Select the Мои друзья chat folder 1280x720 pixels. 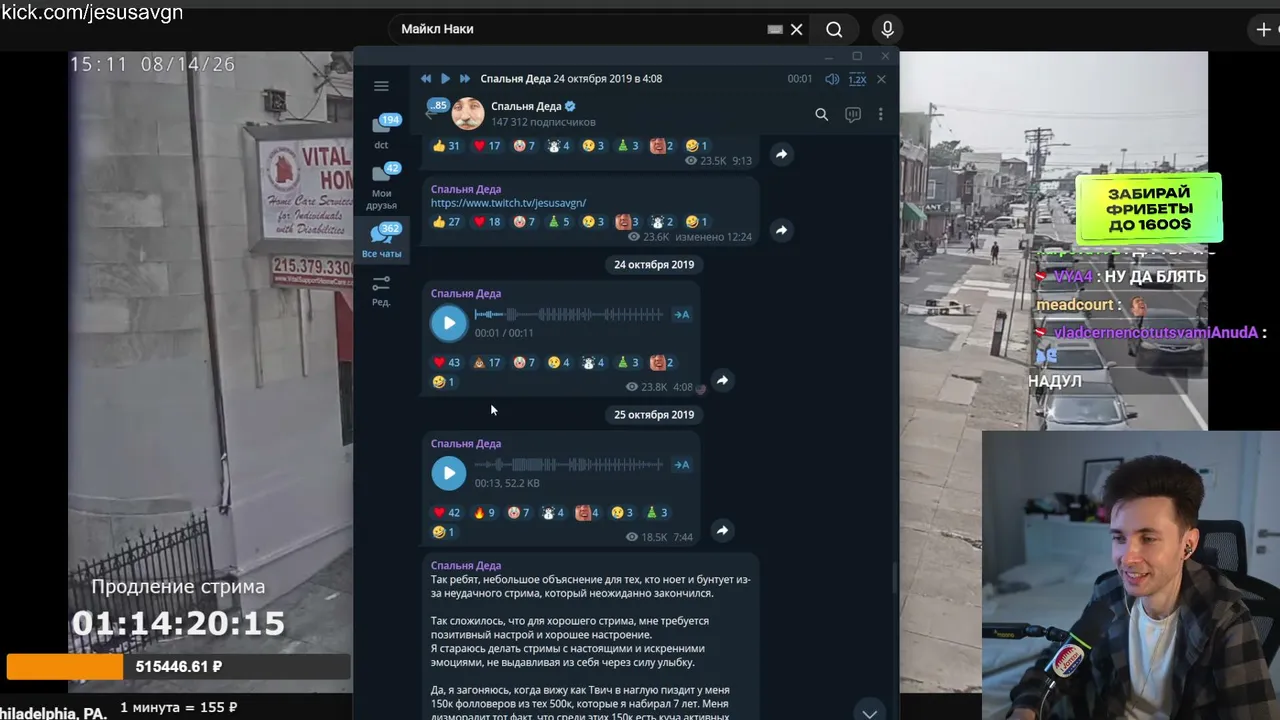click(381, 187)
